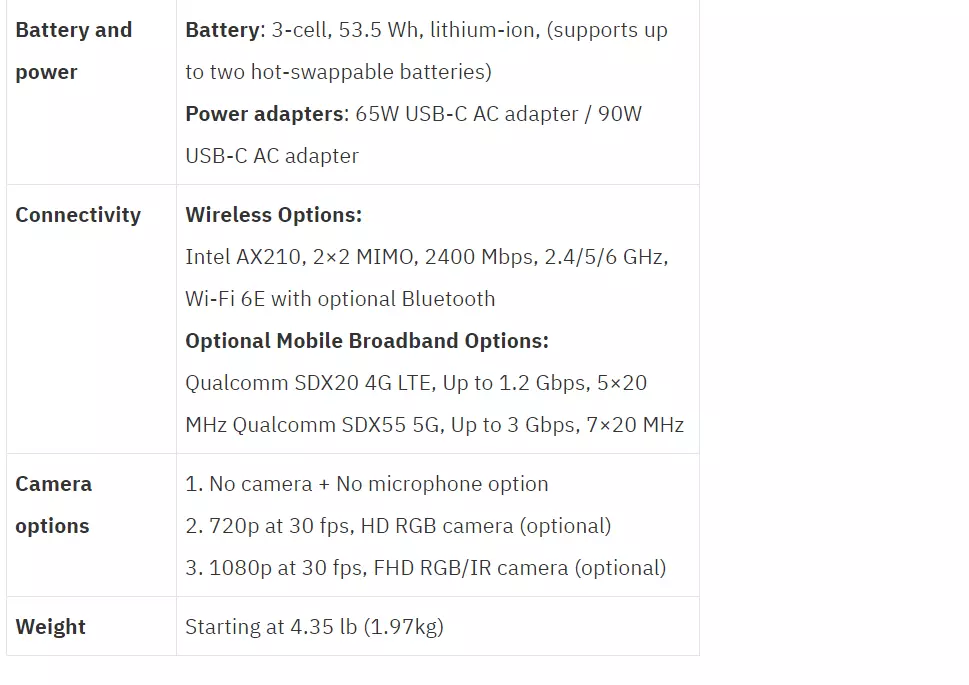
Task: Click the "Intel AX210" wireless card text
Action: point(243,257)
